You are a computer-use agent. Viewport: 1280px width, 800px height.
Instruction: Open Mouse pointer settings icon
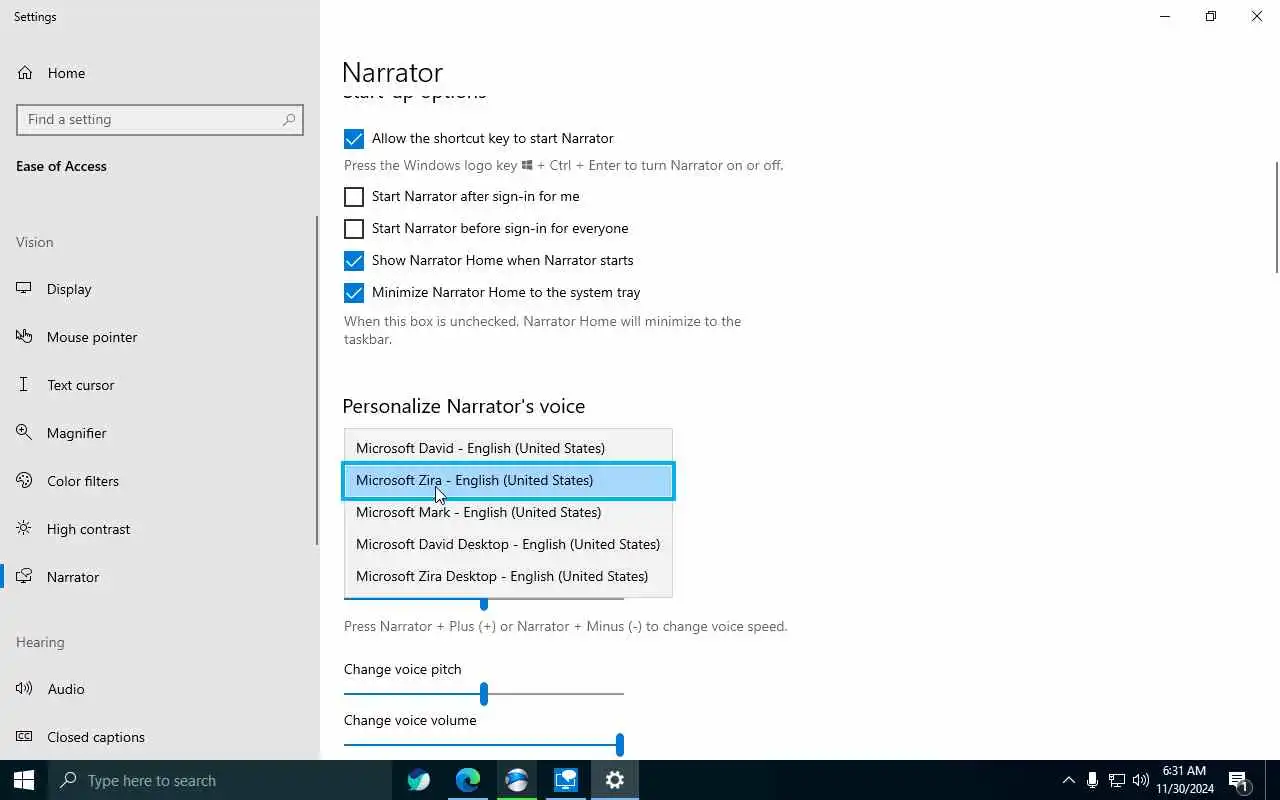point(25,337)
